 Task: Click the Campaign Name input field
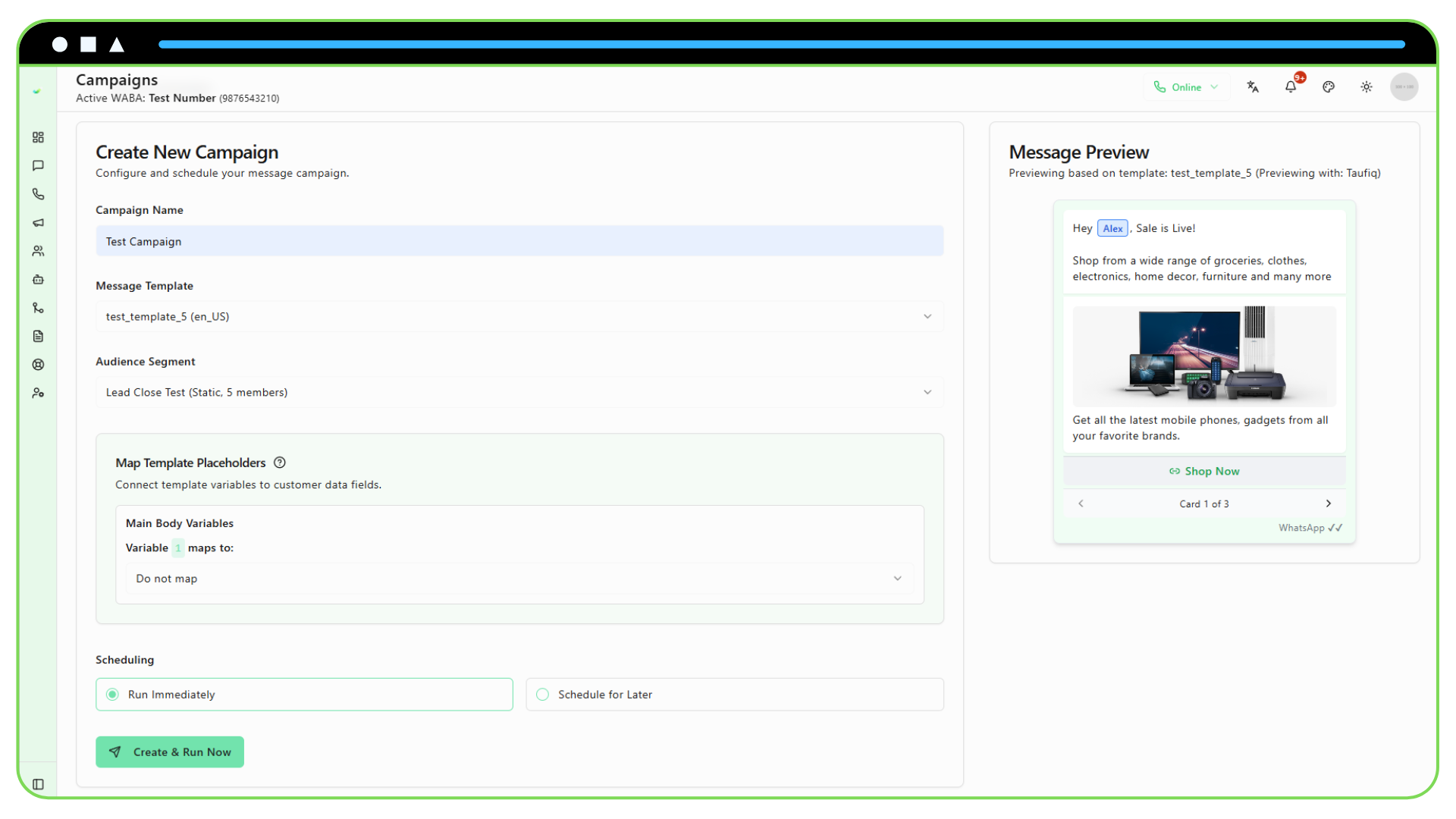(x=519, y=241)
